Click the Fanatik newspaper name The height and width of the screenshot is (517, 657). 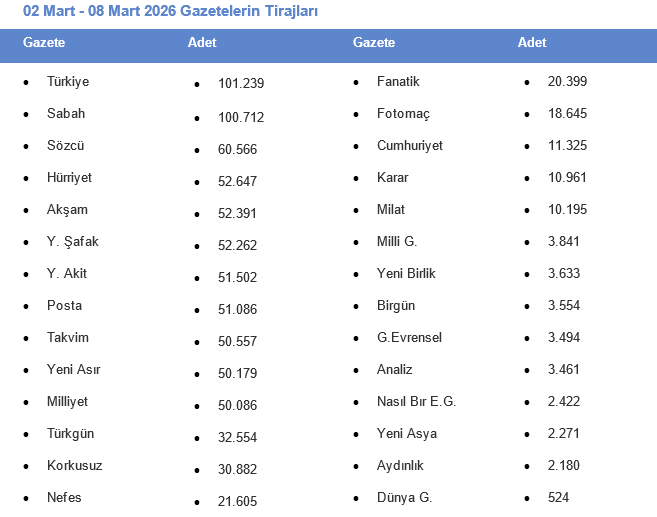click(x=398, y=82)
